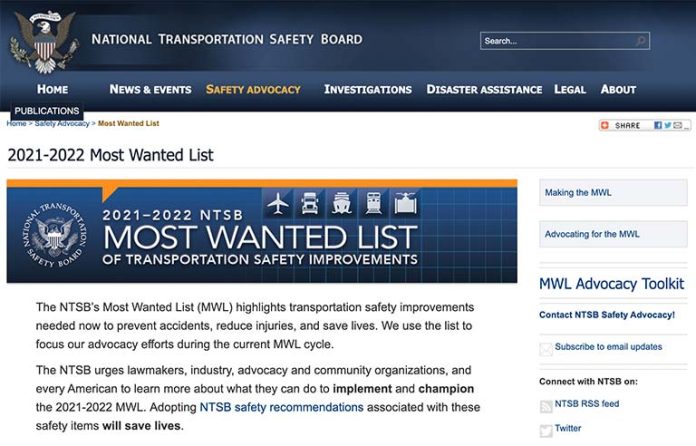Click the 2021-2022 Most Wanted List heading
Viewport: 696px width, 446px height.
111,155
